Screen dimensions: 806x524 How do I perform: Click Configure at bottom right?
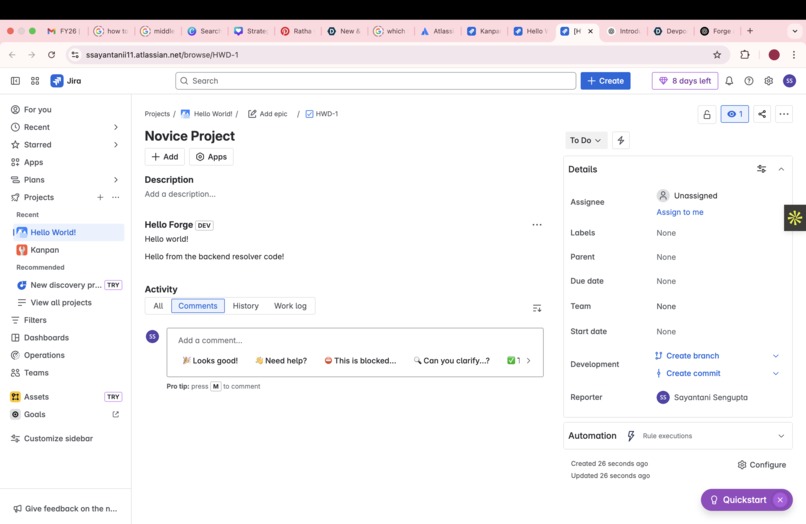click(762, 465)
